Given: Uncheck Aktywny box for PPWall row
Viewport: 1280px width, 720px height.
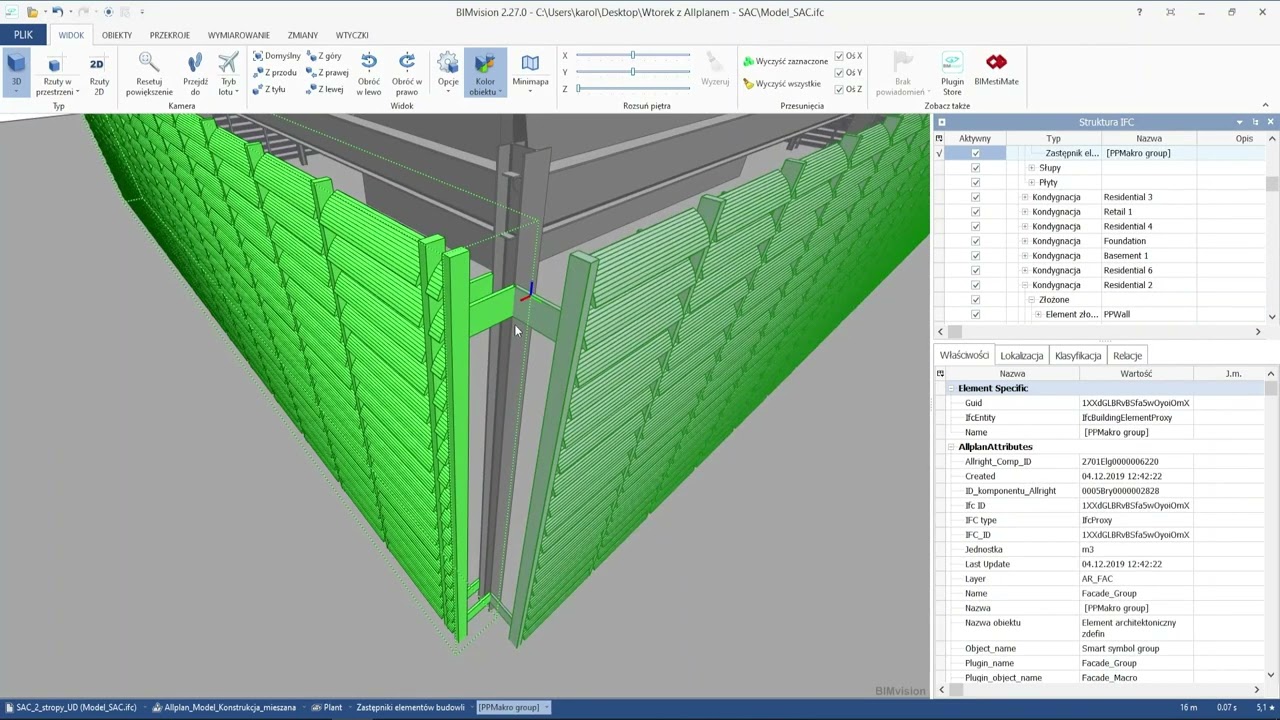Looking at the screenshot, I should pyautogui.click(x=975, y=314).
